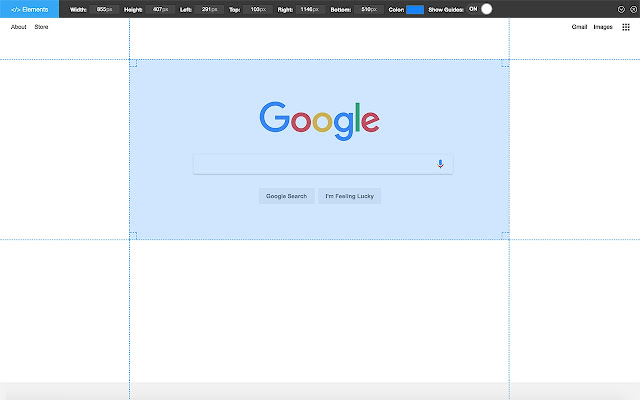Click the top-right selection corner handle
The height and width of the screenshot is (400, 640).
pos(505,63)
